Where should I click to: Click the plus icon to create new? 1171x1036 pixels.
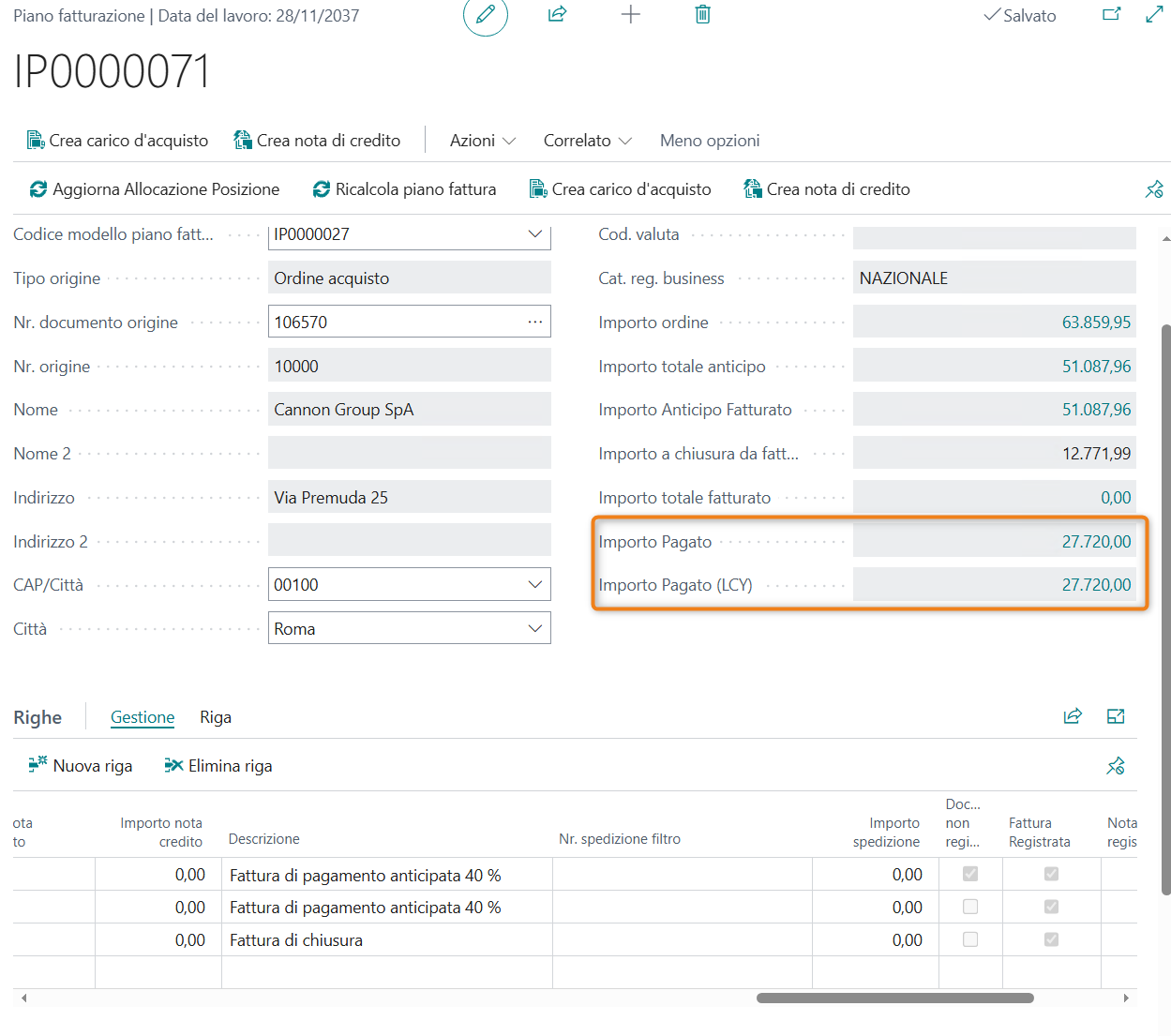(631, 15)
